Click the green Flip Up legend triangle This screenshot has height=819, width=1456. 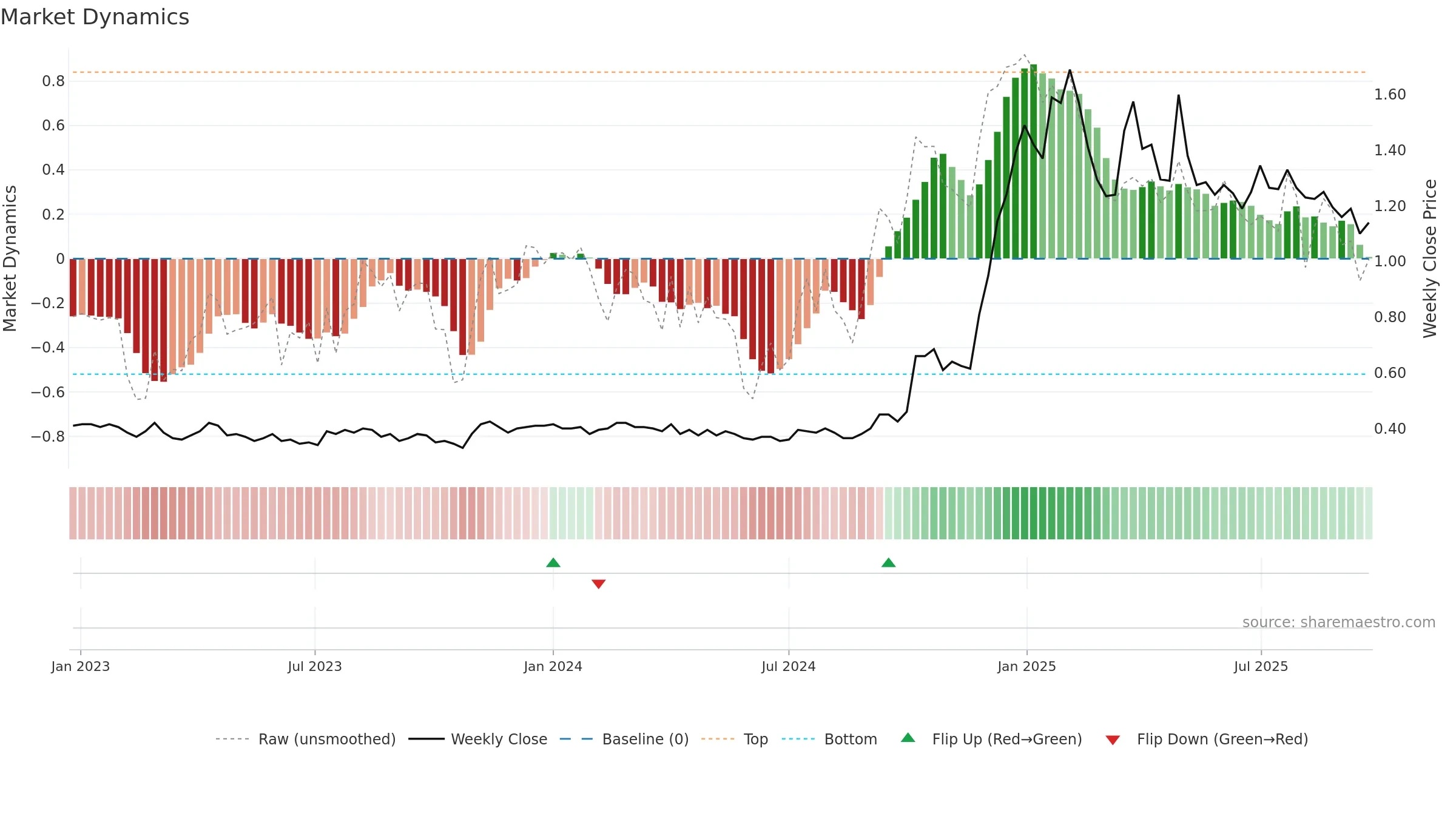click(x=908, y=738)
